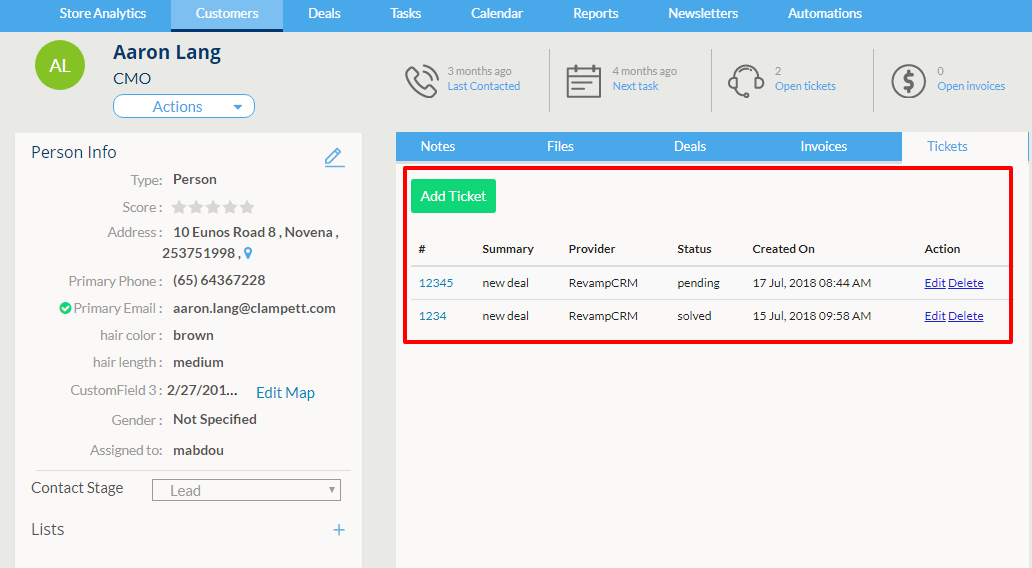
Task: Click the 17 Jul, 2018 08:44 AM date
Action: click(812, 283)
